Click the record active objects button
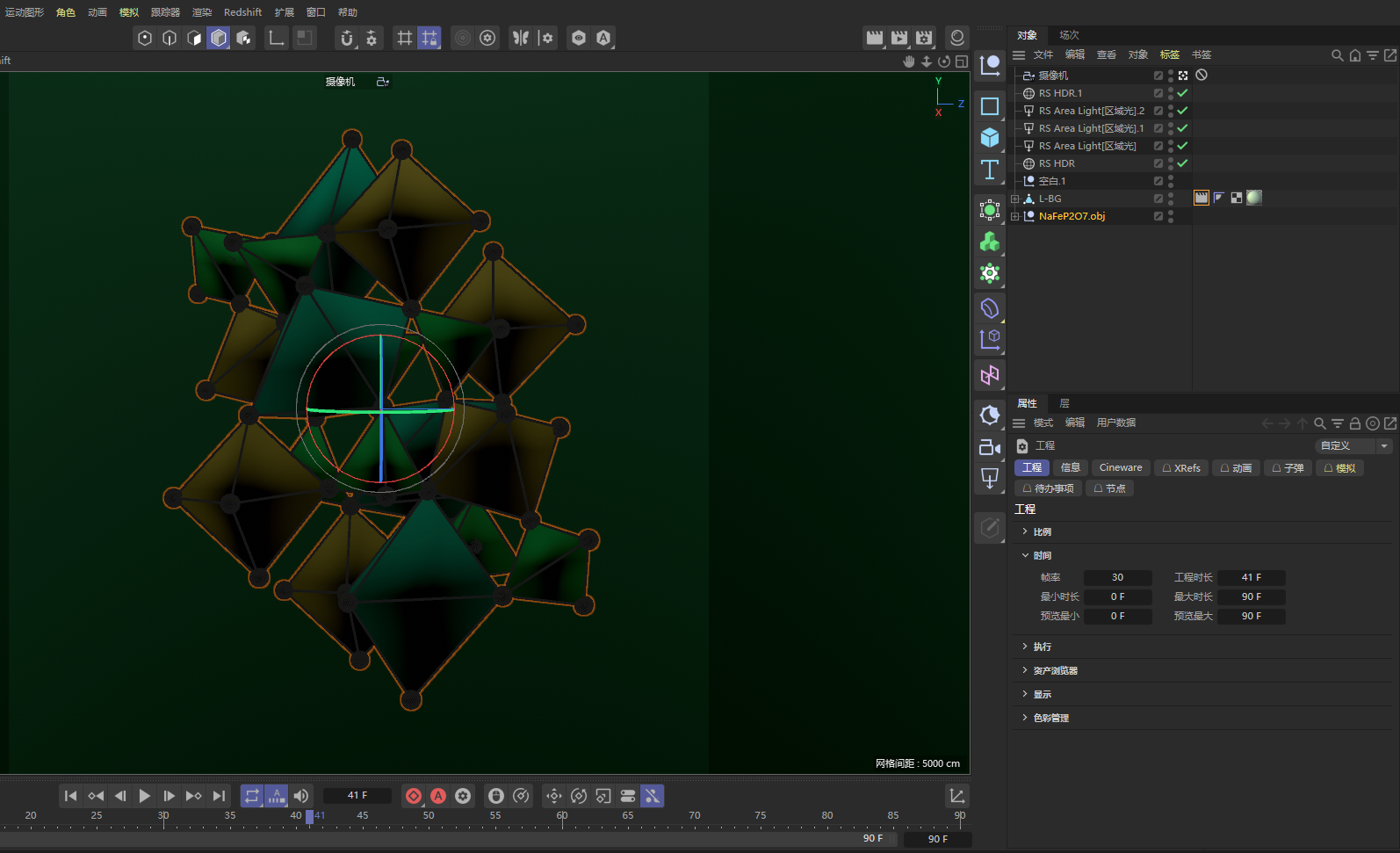This screenshot has width=1400, height=853. [x=414, y=796]
